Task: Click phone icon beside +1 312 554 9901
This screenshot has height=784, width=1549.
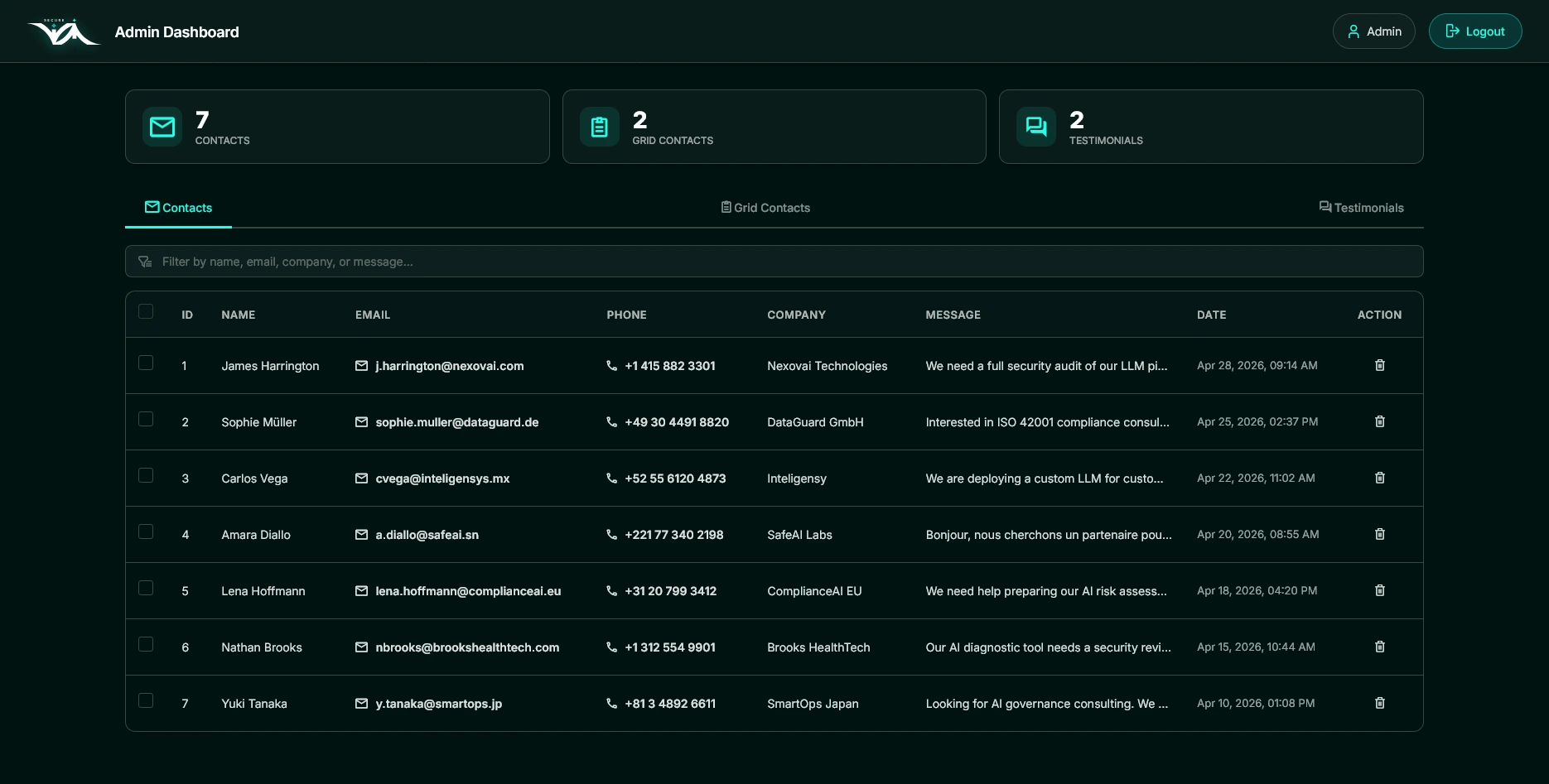Action: [x=612, y=647]
